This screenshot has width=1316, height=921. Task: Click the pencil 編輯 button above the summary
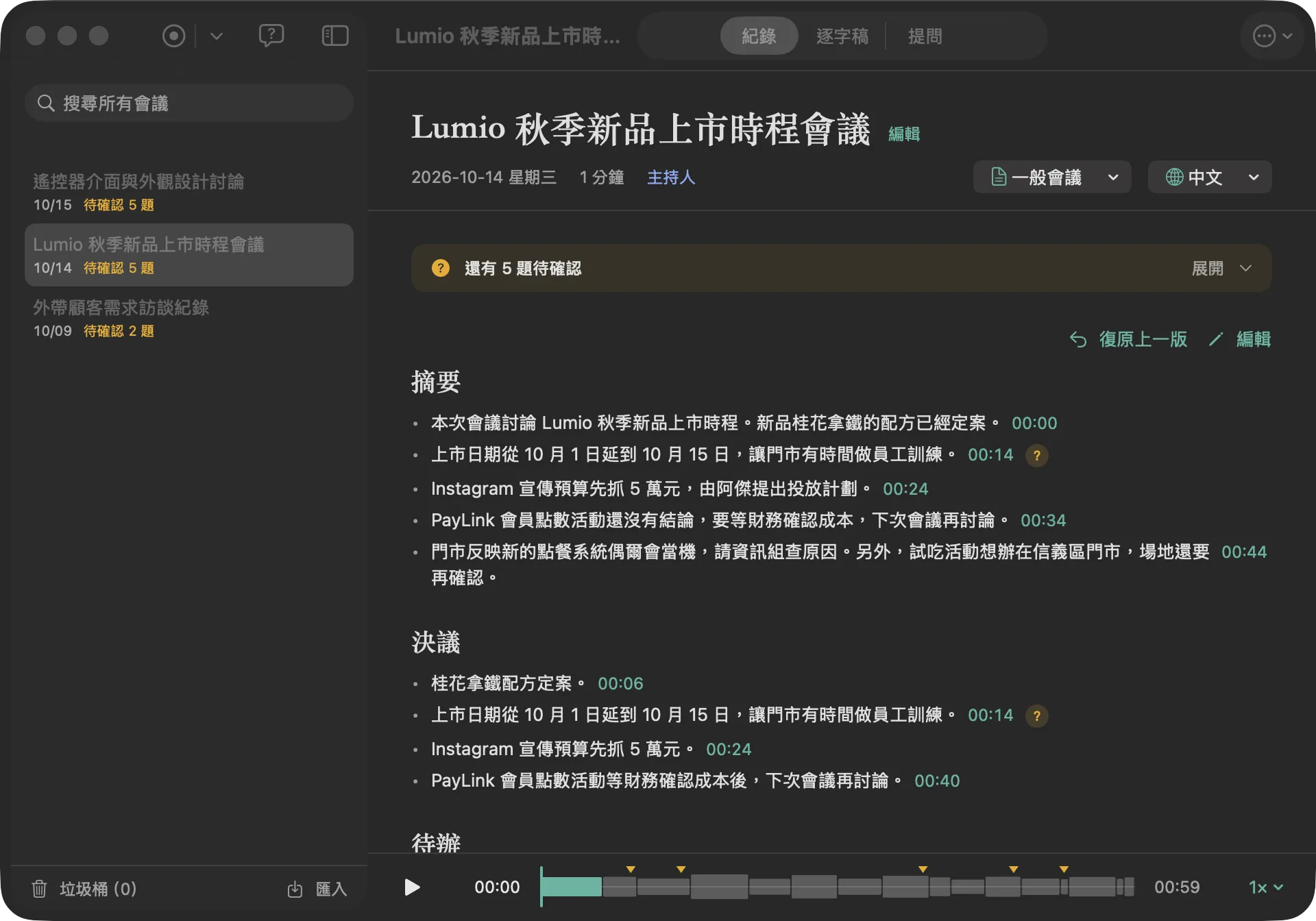click(x=1240, y=339)
